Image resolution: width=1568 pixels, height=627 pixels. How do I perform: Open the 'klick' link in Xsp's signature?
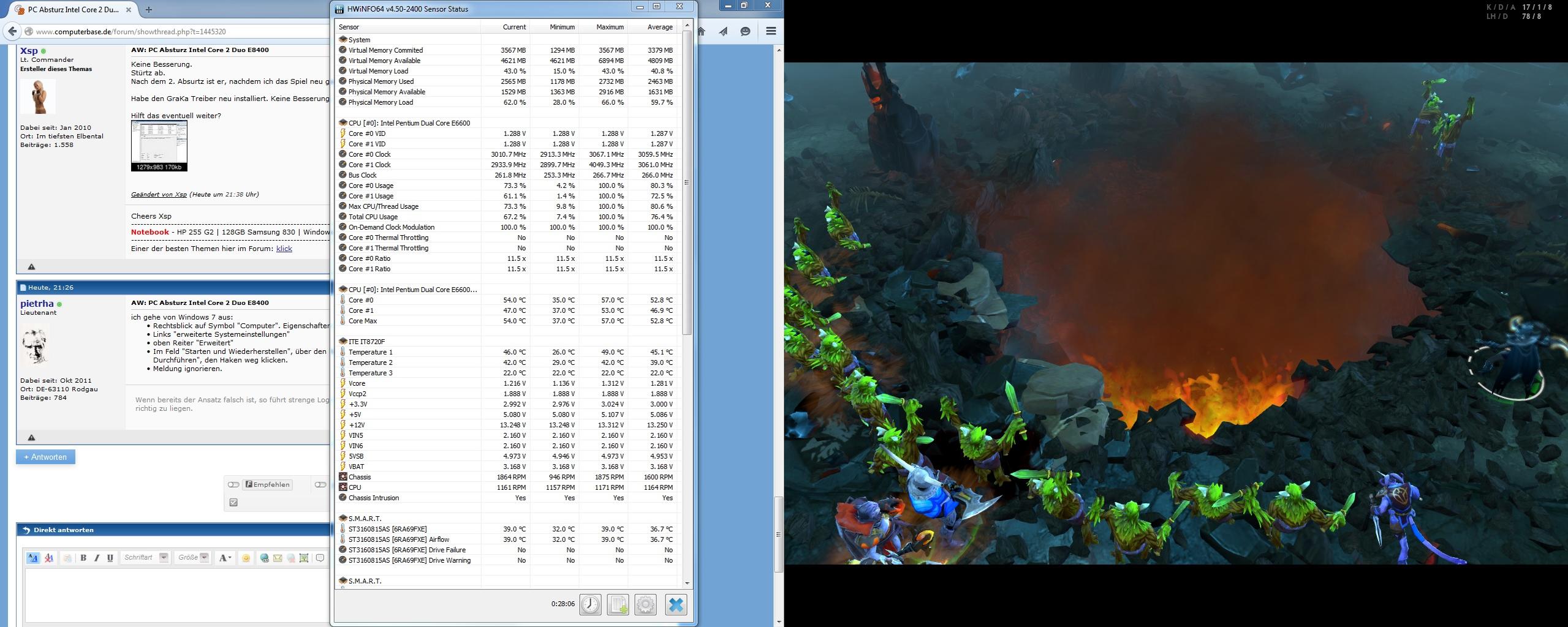pos(284,249)
